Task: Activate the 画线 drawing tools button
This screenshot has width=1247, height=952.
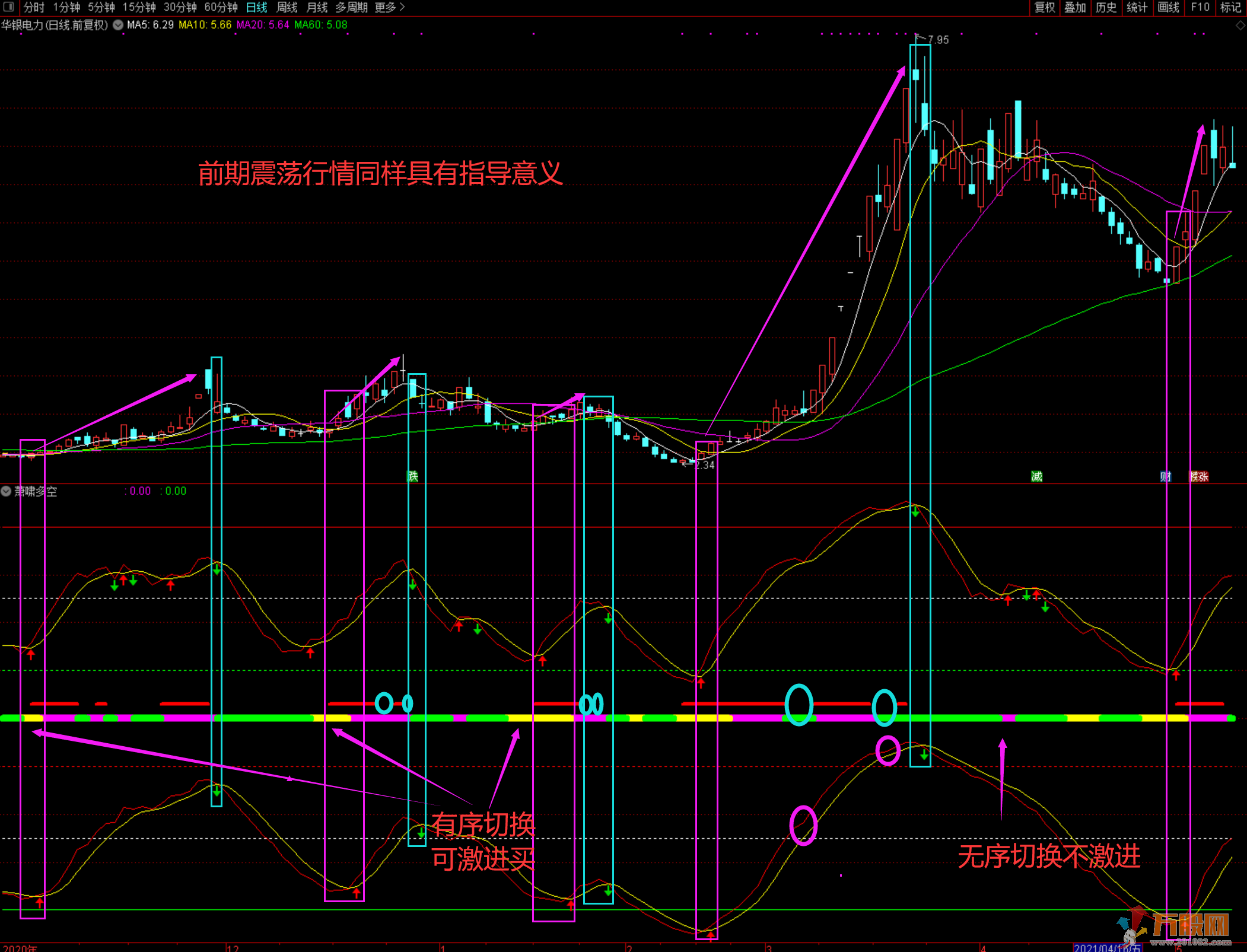Action: 1168,7
